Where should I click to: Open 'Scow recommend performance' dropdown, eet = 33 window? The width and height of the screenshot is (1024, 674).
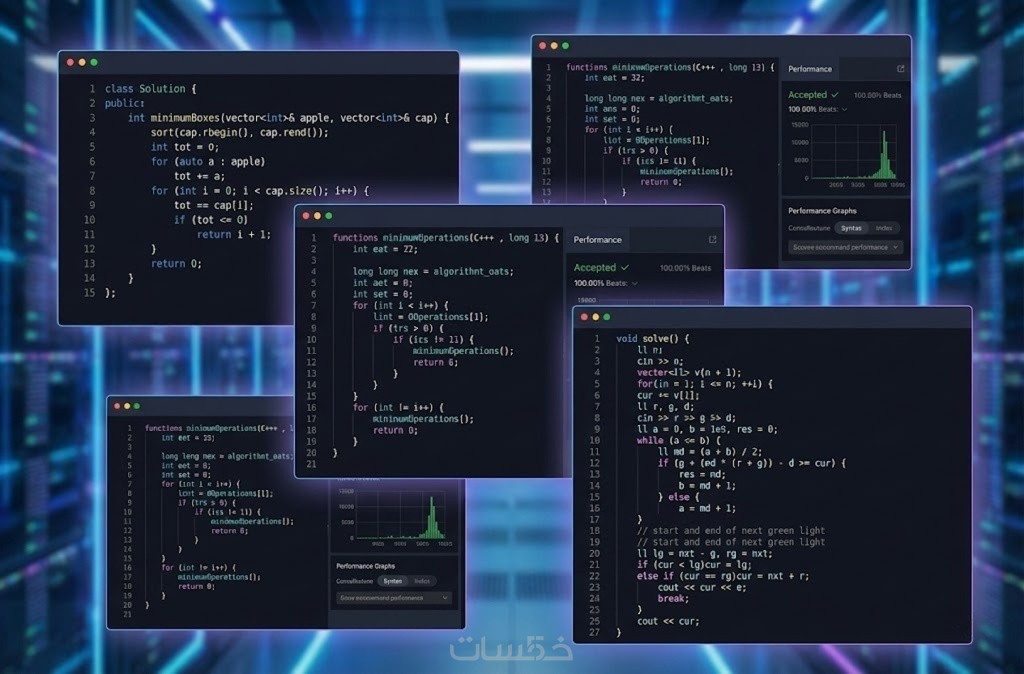tap(394, 598)
